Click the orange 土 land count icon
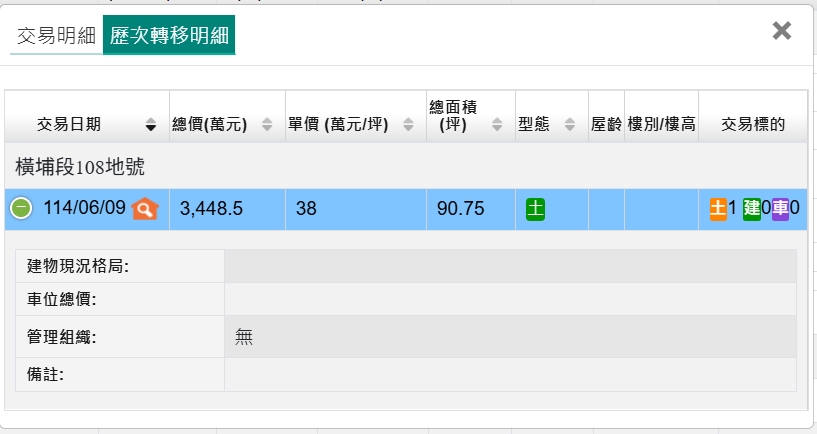Viewport: 817px width, 434px height. tap(717, 209)
